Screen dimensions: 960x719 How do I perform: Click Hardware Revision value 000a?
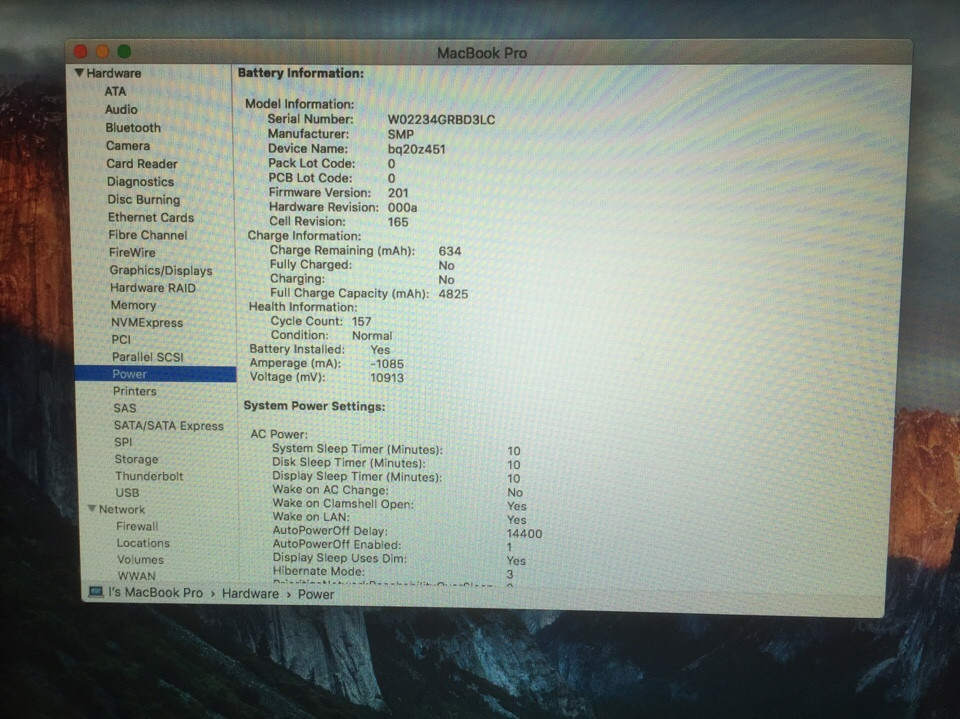[x=402, y=207]
